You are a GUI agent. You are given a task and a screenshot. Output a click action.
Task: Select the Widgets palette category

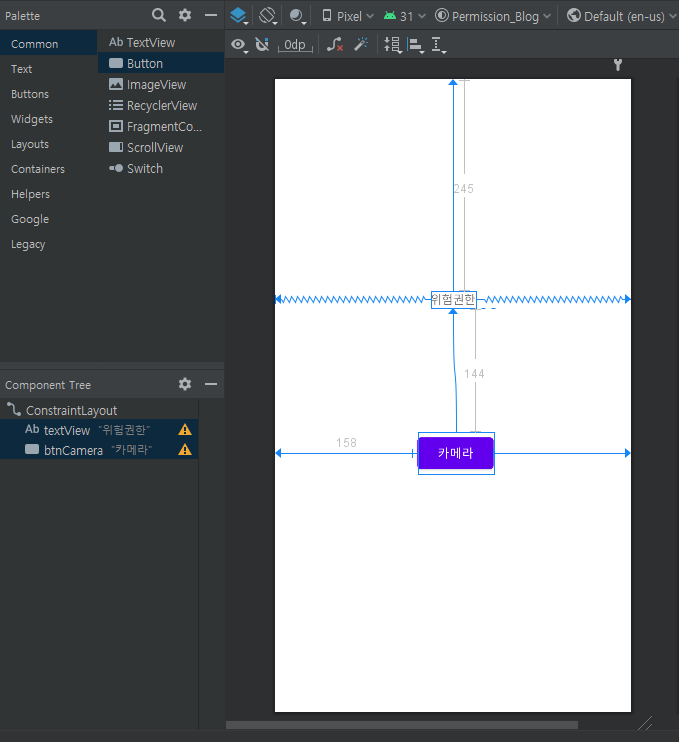click(x=49, y=119)
